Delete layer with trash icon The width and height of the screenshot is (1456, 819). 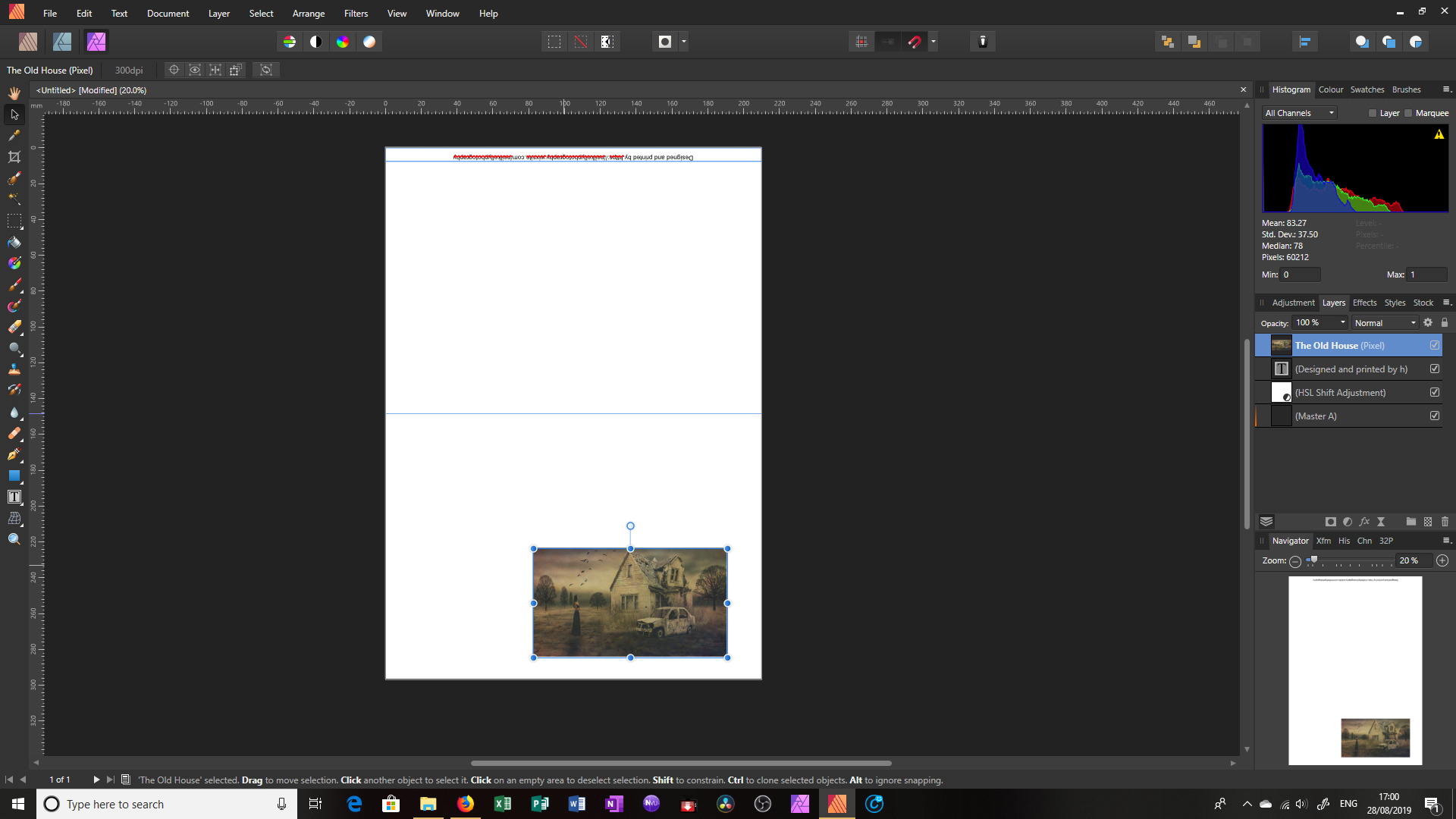(1445, 522)
